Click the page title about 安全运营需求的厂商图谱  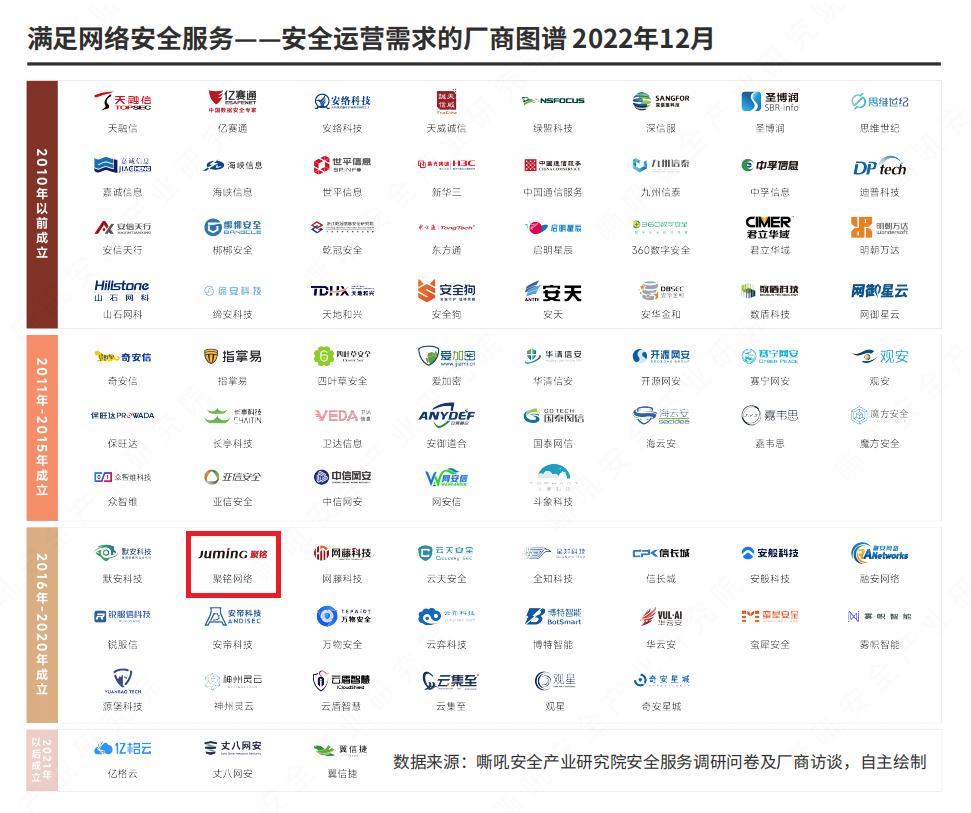(x=371, y=39)
